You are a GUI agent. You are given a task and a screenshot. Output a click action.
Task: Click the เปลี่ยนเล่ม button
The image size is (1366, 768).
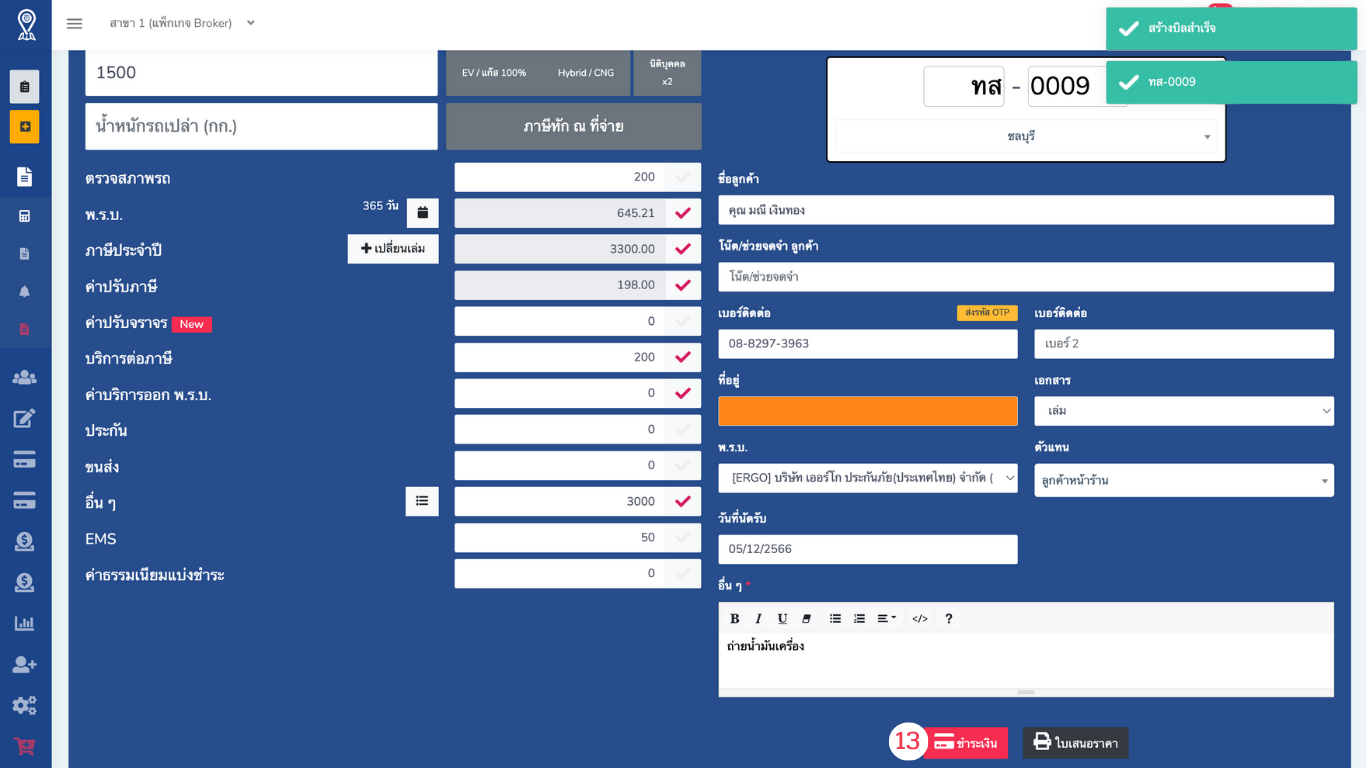pyautogui.click(x=393, y=249)
